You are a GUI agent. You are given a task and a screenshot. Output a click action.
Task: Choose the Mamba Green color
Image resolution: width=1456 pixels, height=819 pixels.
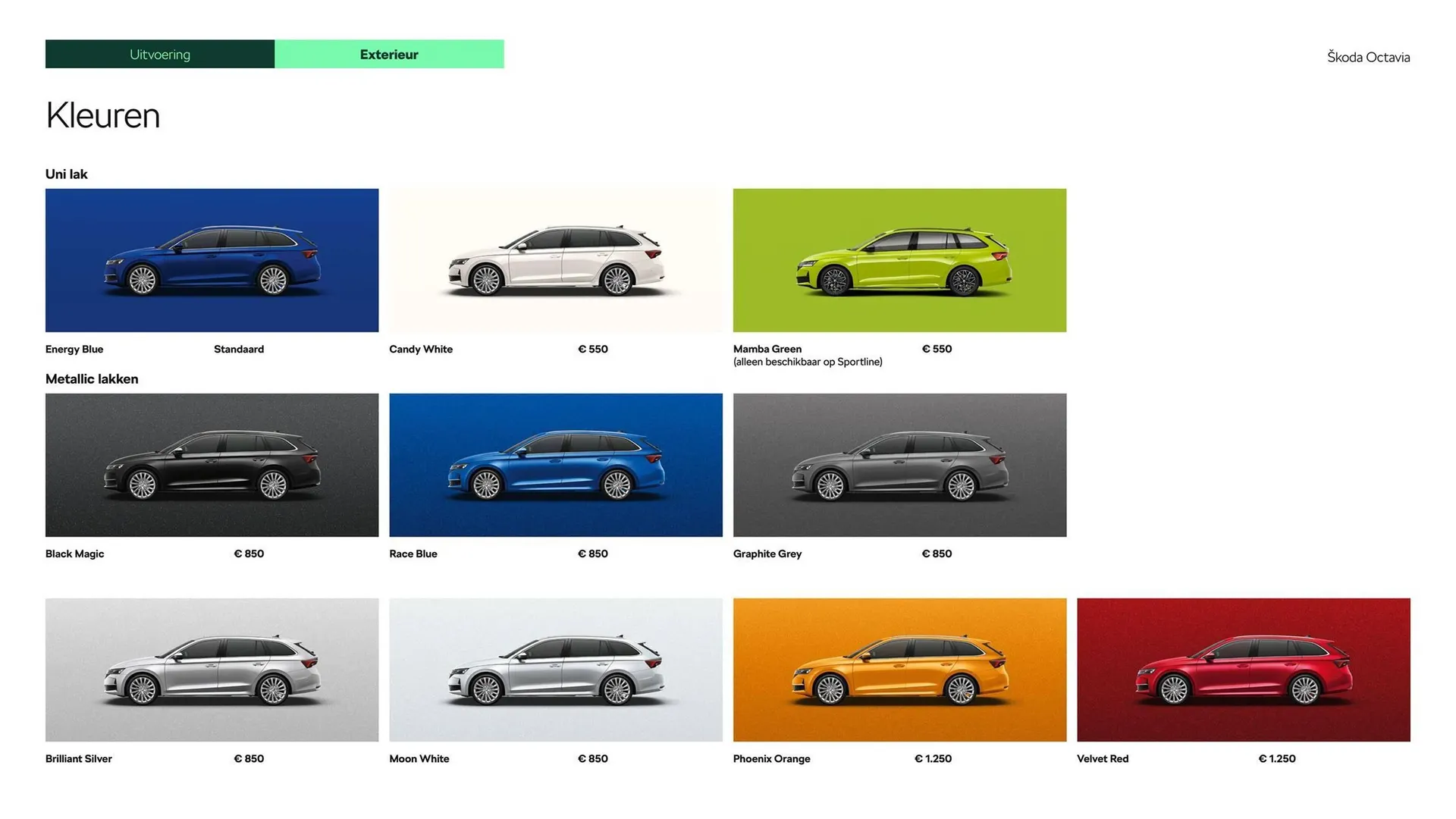coord(899,260)
